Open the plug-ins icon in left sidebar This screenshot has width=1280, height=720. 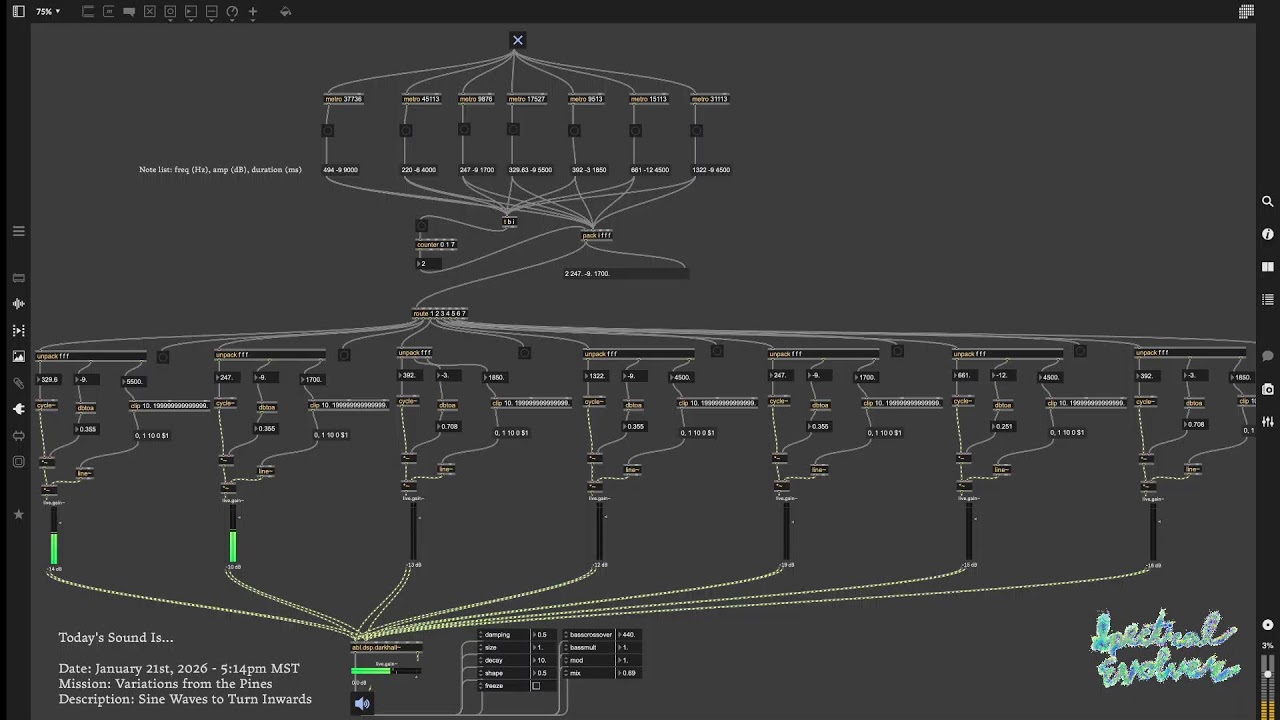(x=18, y=409)
